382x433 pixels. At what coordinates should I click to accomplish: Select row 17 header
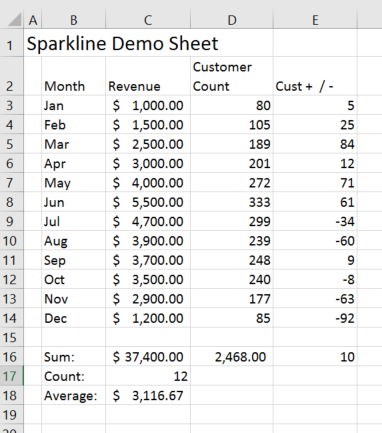[x=12, y=376]
